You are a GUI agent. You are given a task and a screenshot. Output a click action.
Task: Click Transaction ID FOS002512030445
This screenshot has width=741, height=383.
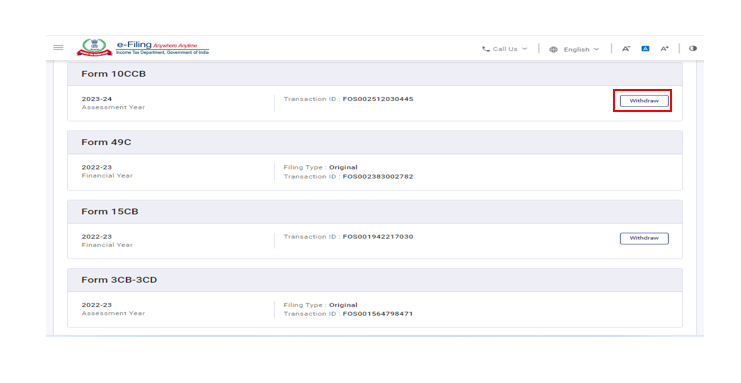[348, 99]
